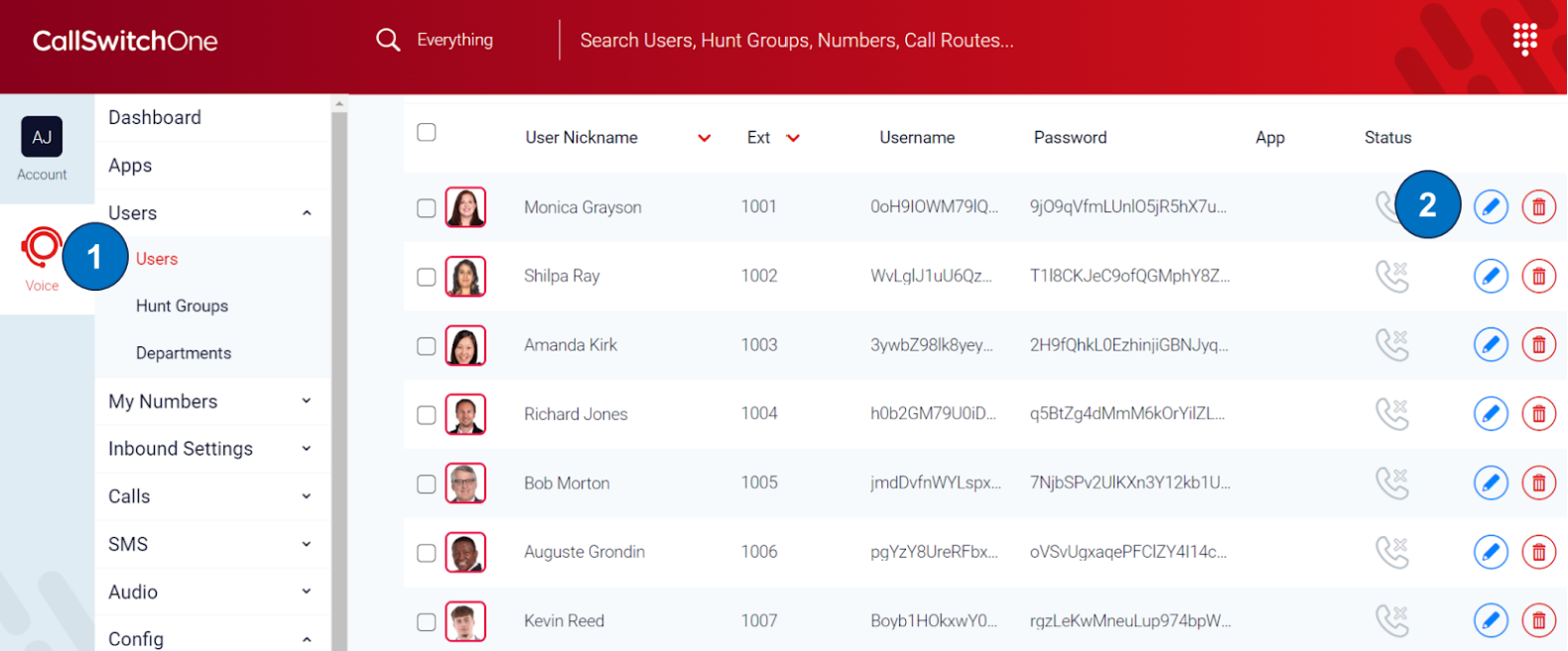Tick Auguste Grondin's row checkbox
Screen dimensions: 1568x651
point(427,553)
